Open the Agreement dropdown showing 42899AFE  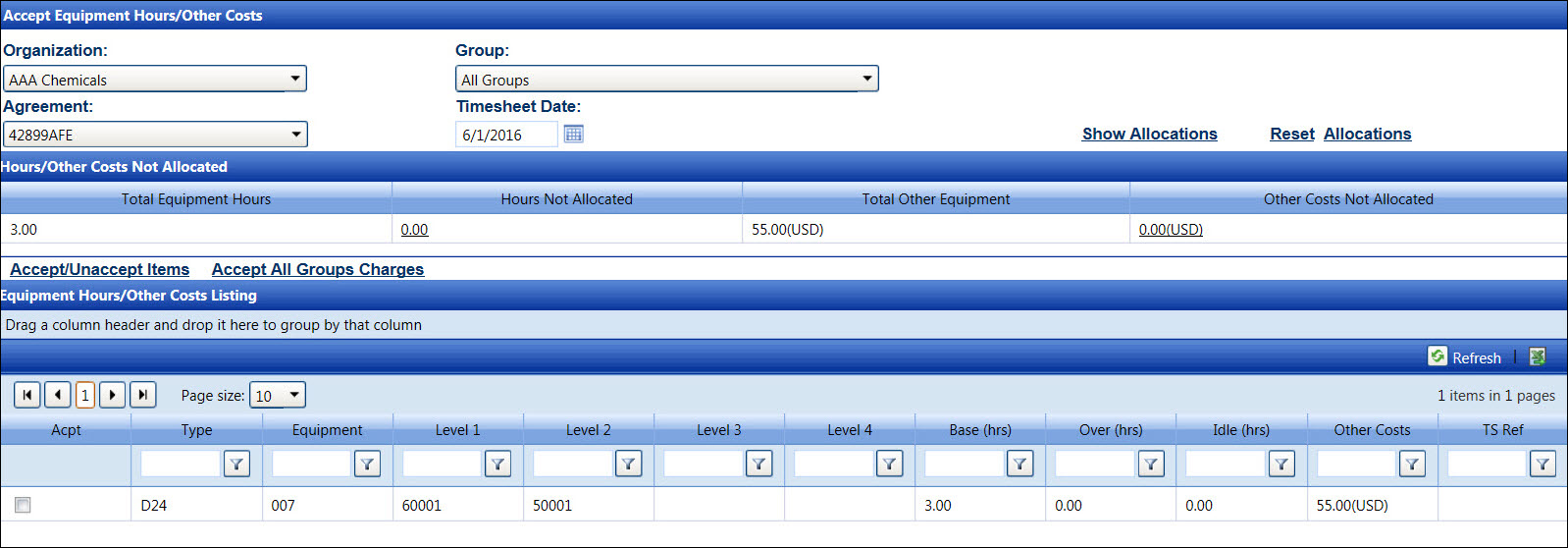click(295, 135)
